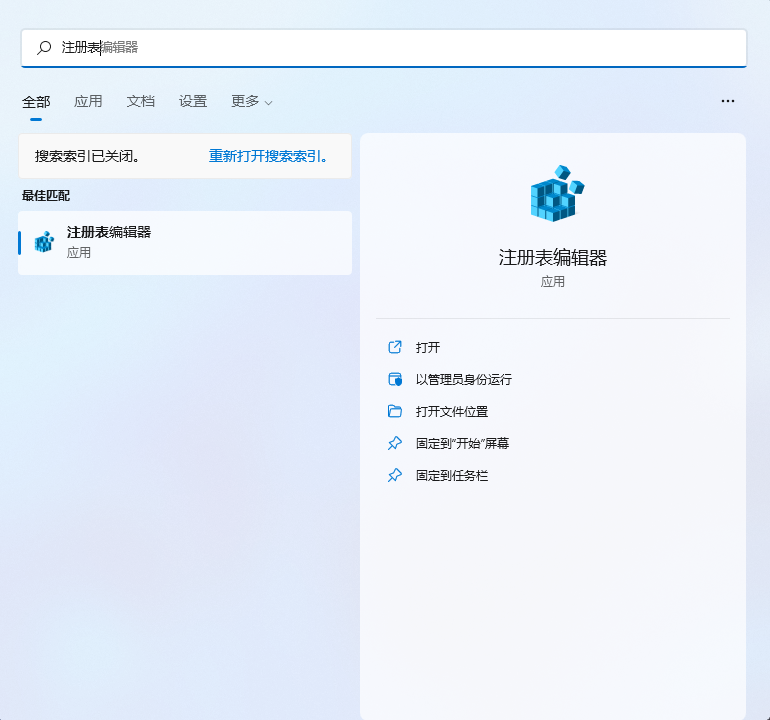Select the 注册表编辑器 best match result
The width and height of the screenshot is (770, 720).
click(x=185, y=243)
